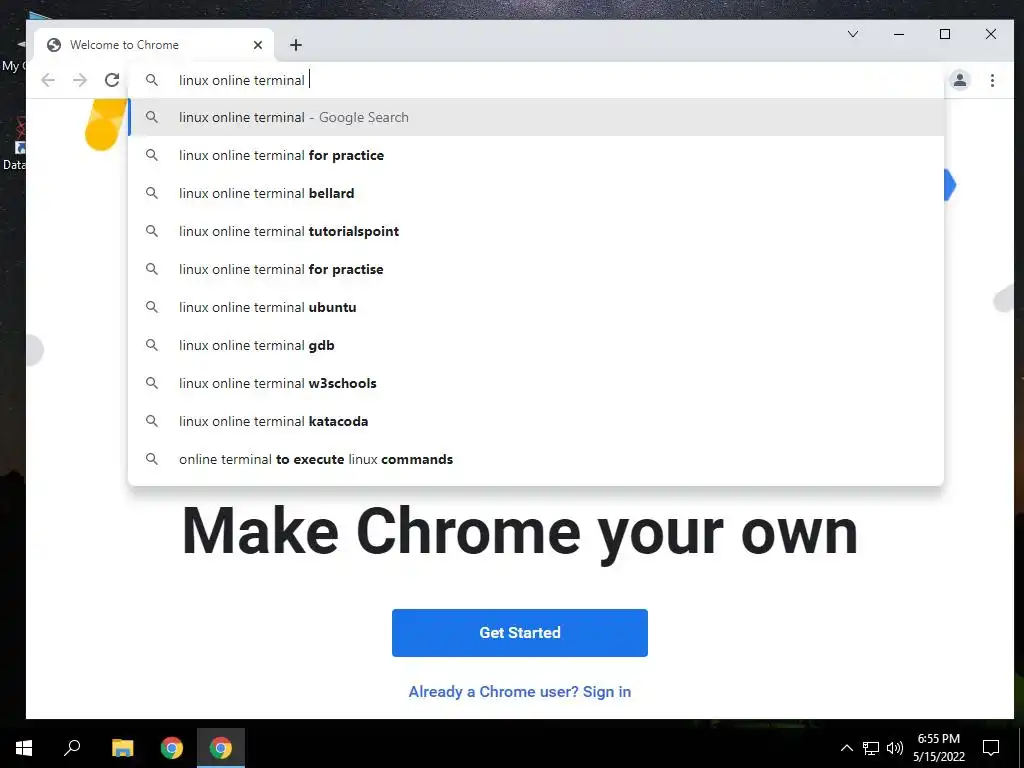The height and width of the screenshot is (768, 1024).
Task: Close the Welcome to Chrome tab
Action: tap(258, 45)
